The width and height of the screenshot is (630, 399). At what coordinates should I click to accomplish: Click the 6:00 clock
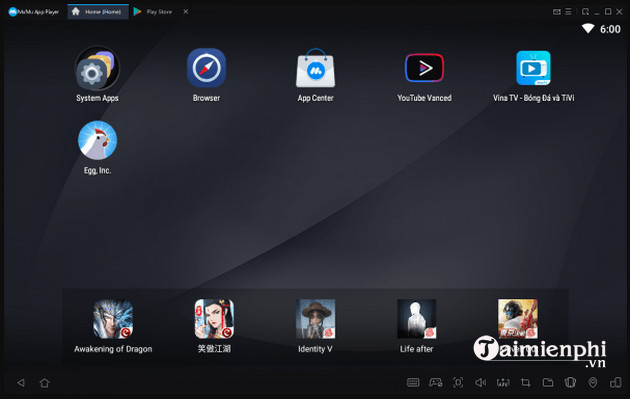610,29
